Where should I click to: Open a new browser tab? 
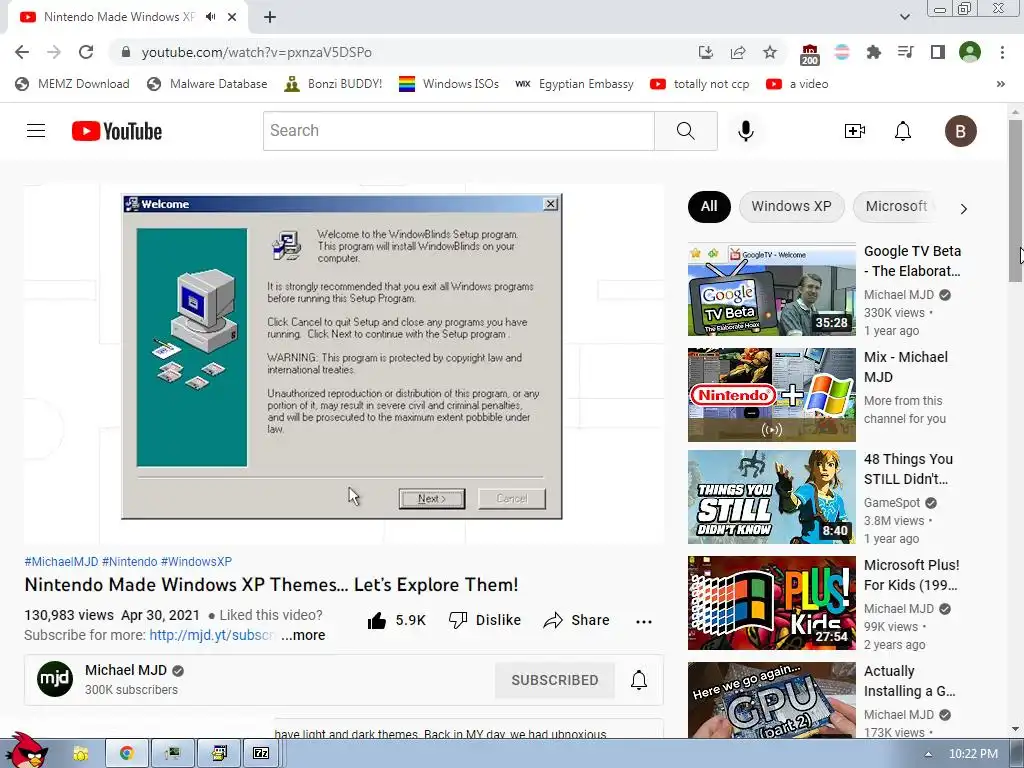pyautogui.click(x=270, y=17)
